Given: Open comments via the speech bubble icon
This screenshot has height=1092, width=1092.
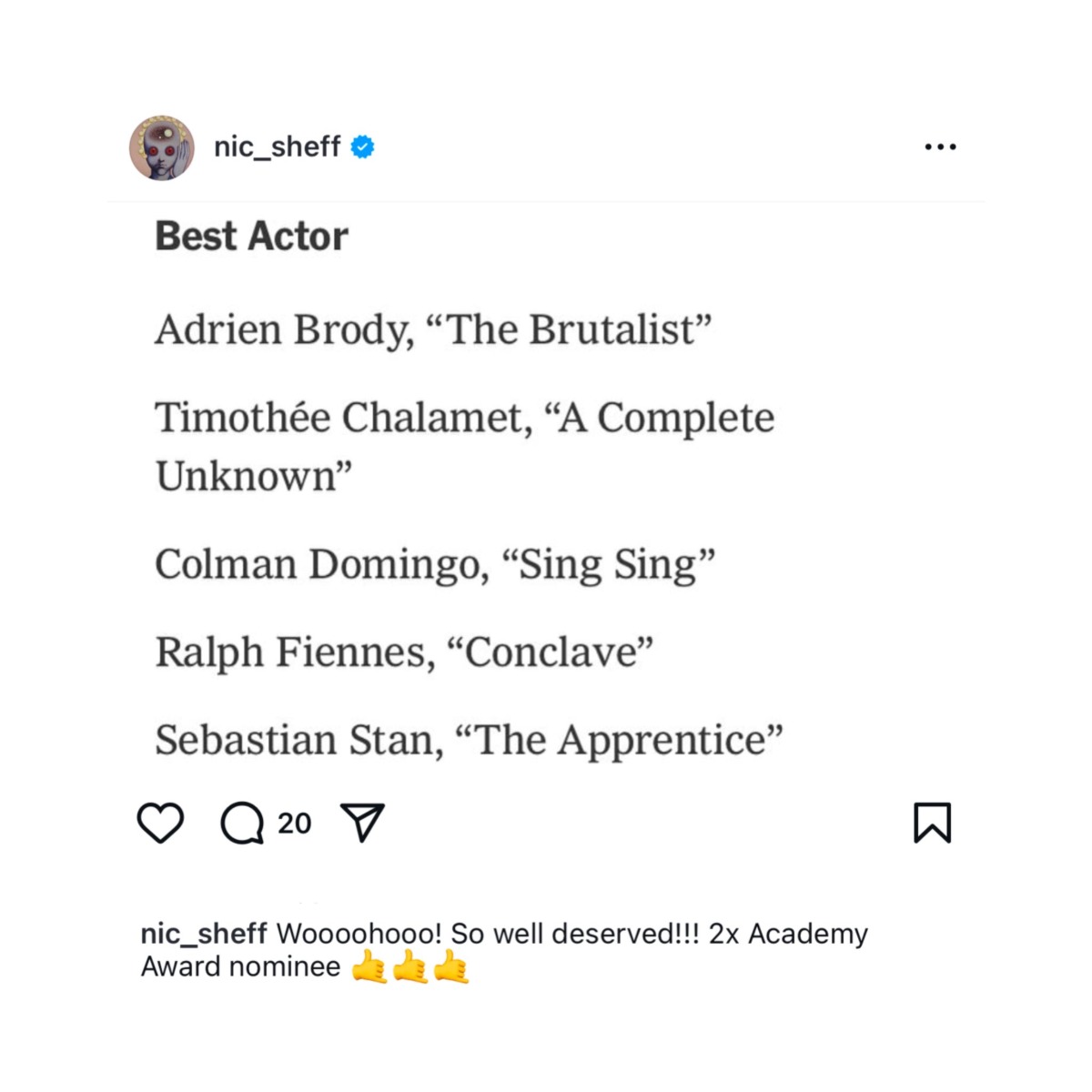Looking at the screenshot, I should point(242,824).
